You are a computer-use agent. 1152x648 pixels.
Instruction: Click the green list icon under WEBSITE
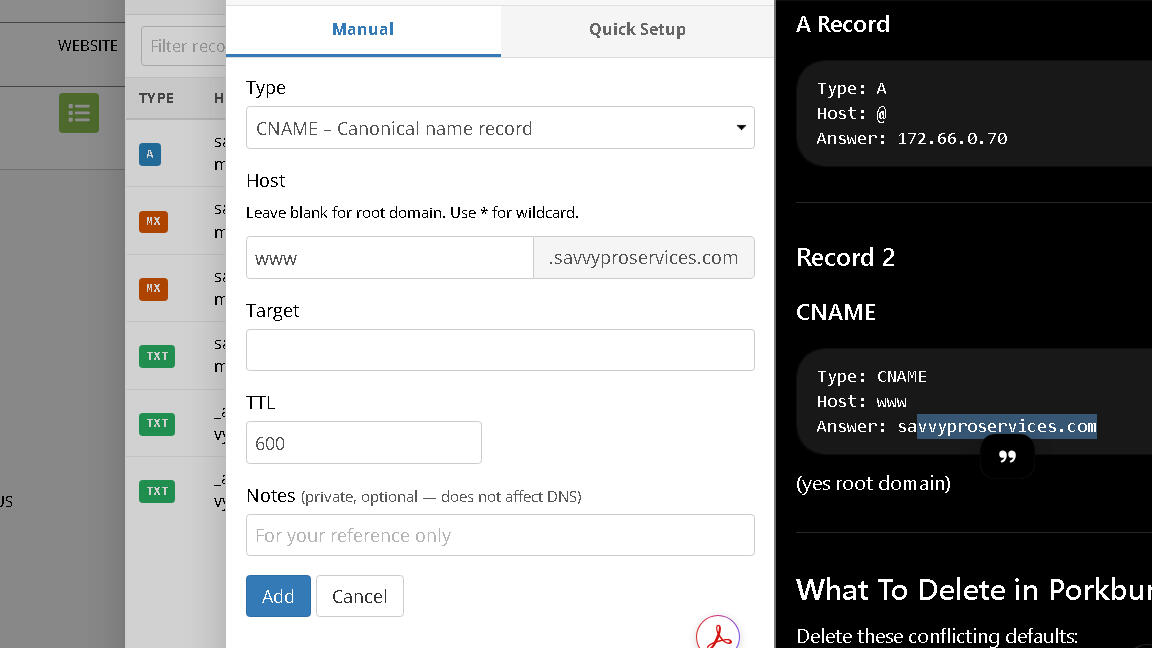(x=78, y=113)
